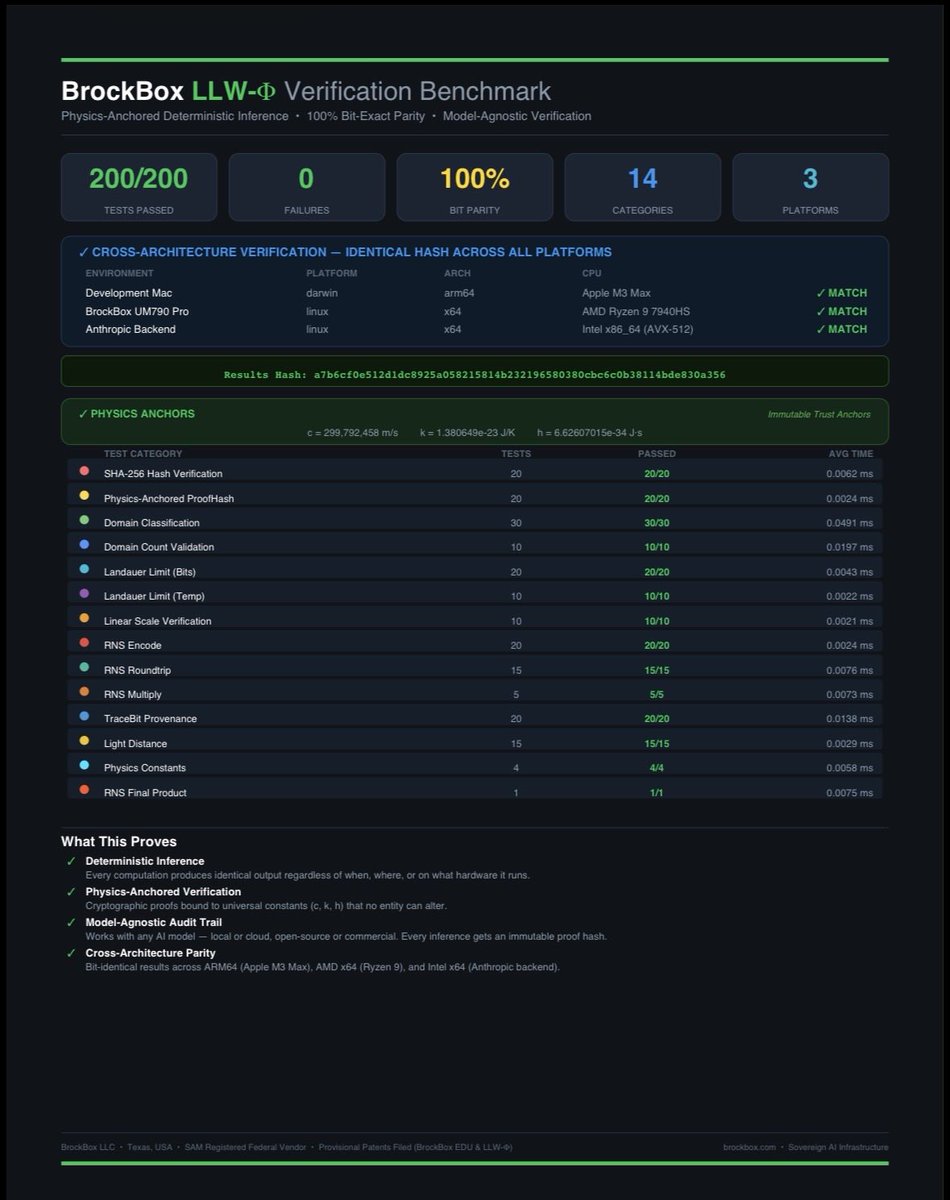Click the BrockBox LLC footer text

pyautogui.click(x=87, y=1147)
